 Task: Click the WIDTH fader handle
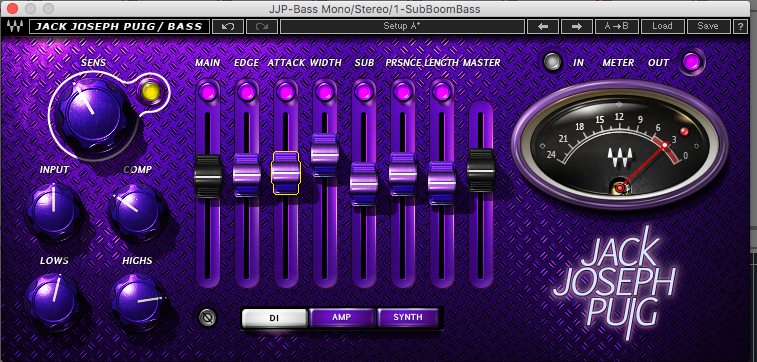324,154
